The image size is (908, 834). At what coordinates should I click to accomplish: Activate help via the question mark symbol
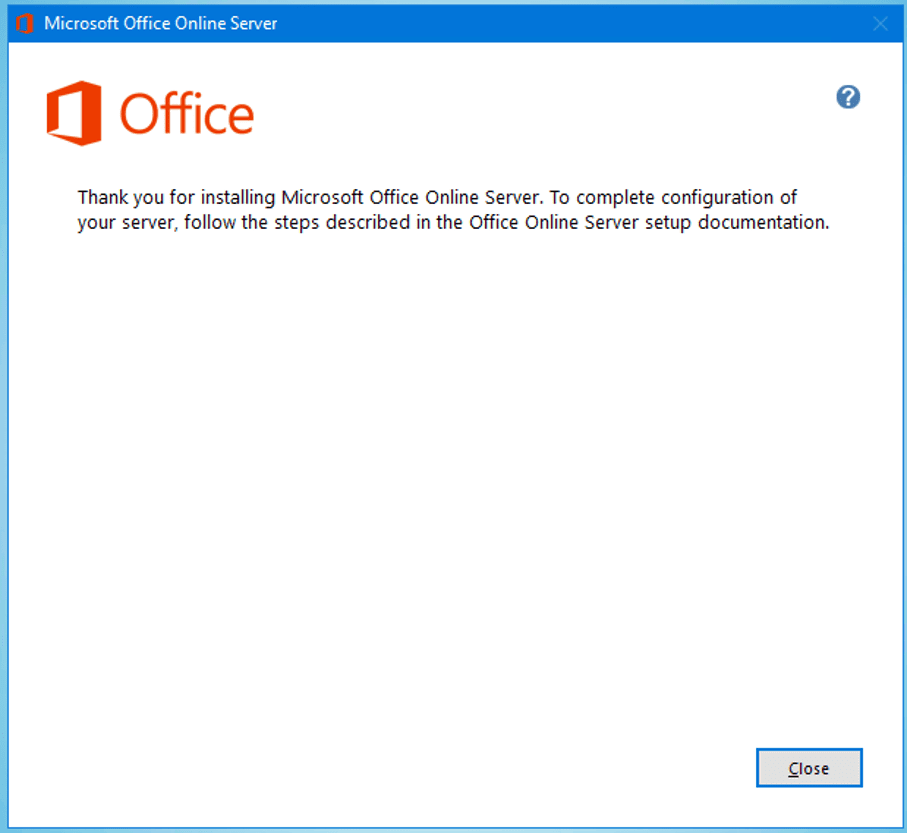coord(847,97)
